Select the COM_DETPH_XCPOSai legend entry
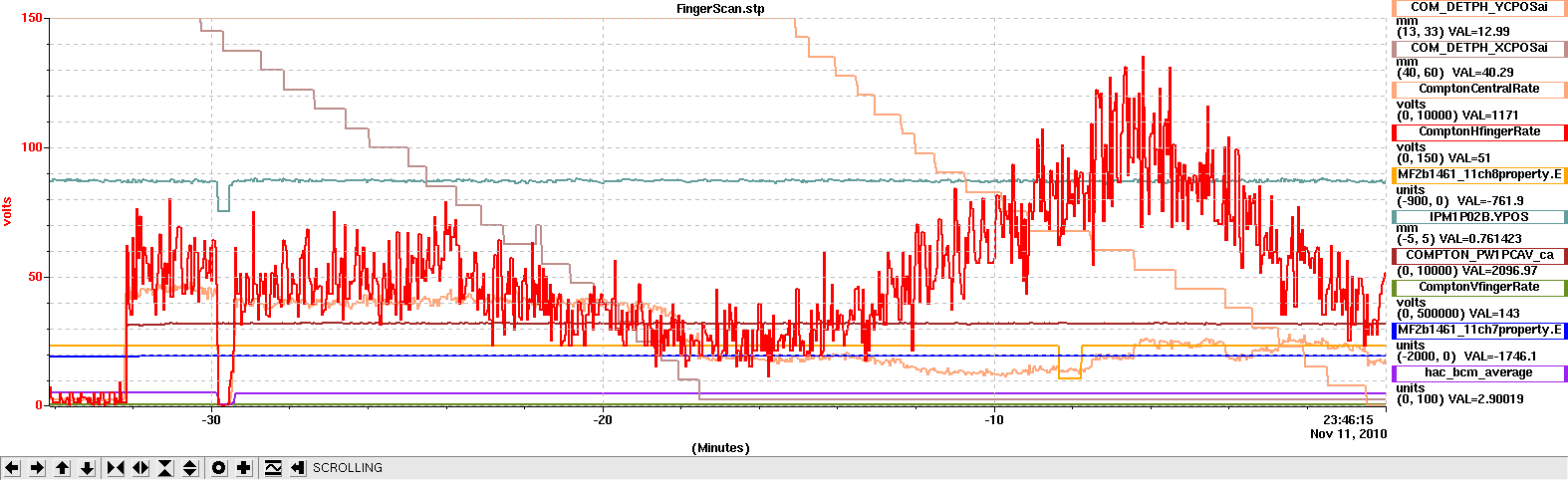This screenshot has height=480, width=1568. [x=1479, y=48]
